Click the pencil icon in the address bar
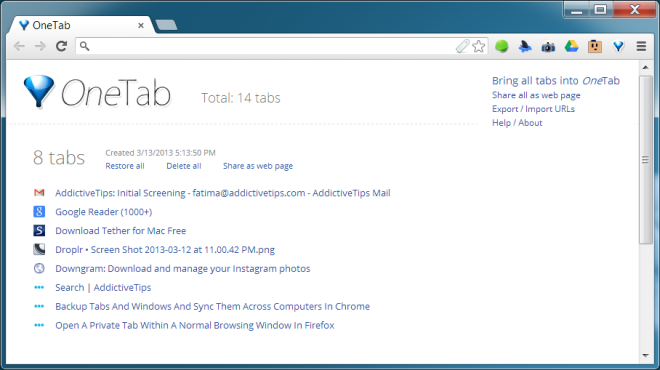This screenshot has width=660, height=370. tap(462, 46)
